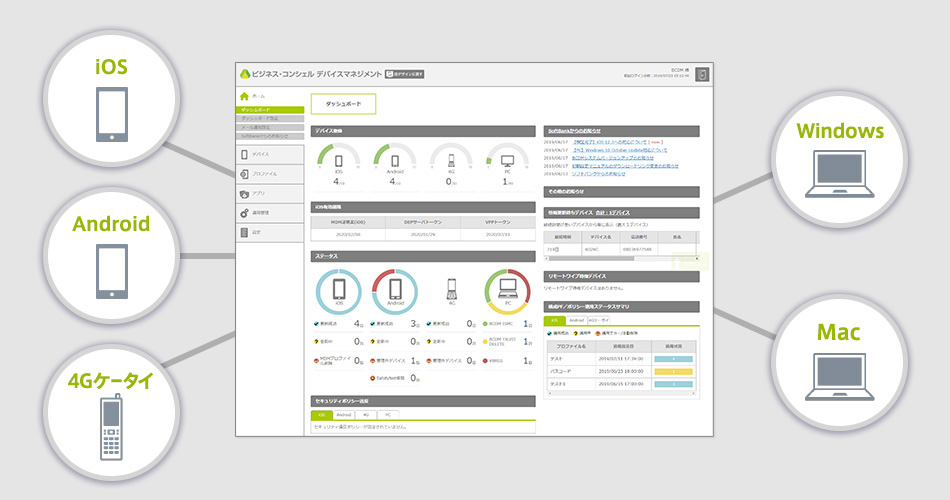
Task: Click the ダッシュボード tab above the content
Action: pyautogui.click(x=344, y=104)
